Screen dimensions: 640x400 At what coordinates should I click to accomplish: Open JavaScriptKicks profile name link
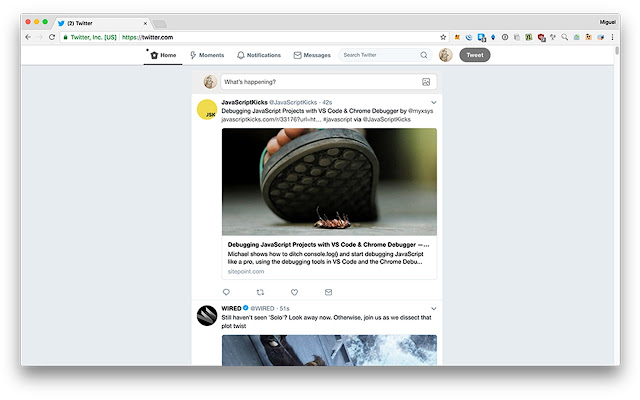point(244,102)
